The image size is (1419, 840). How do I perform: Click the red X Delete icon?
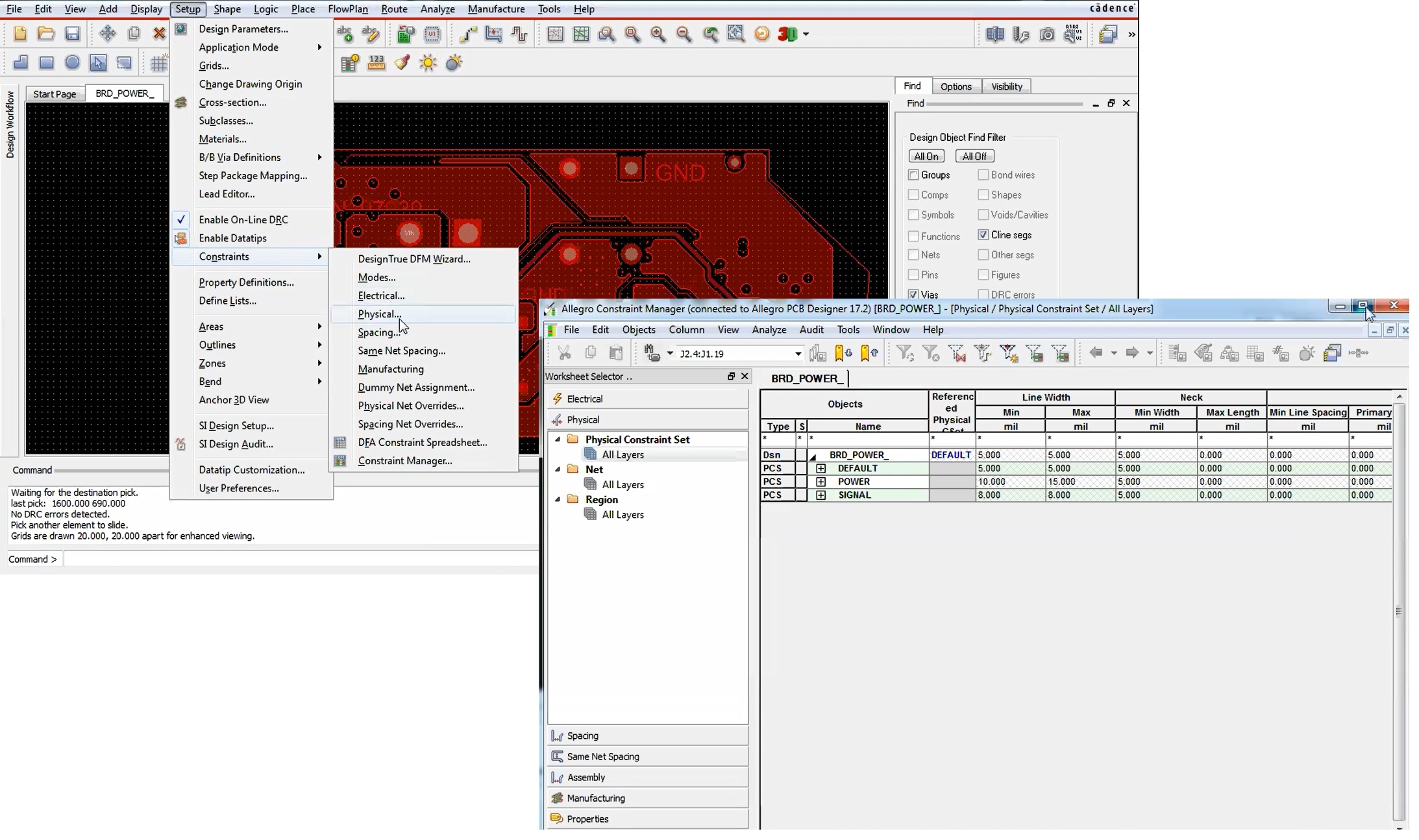[x=159, y=34]
